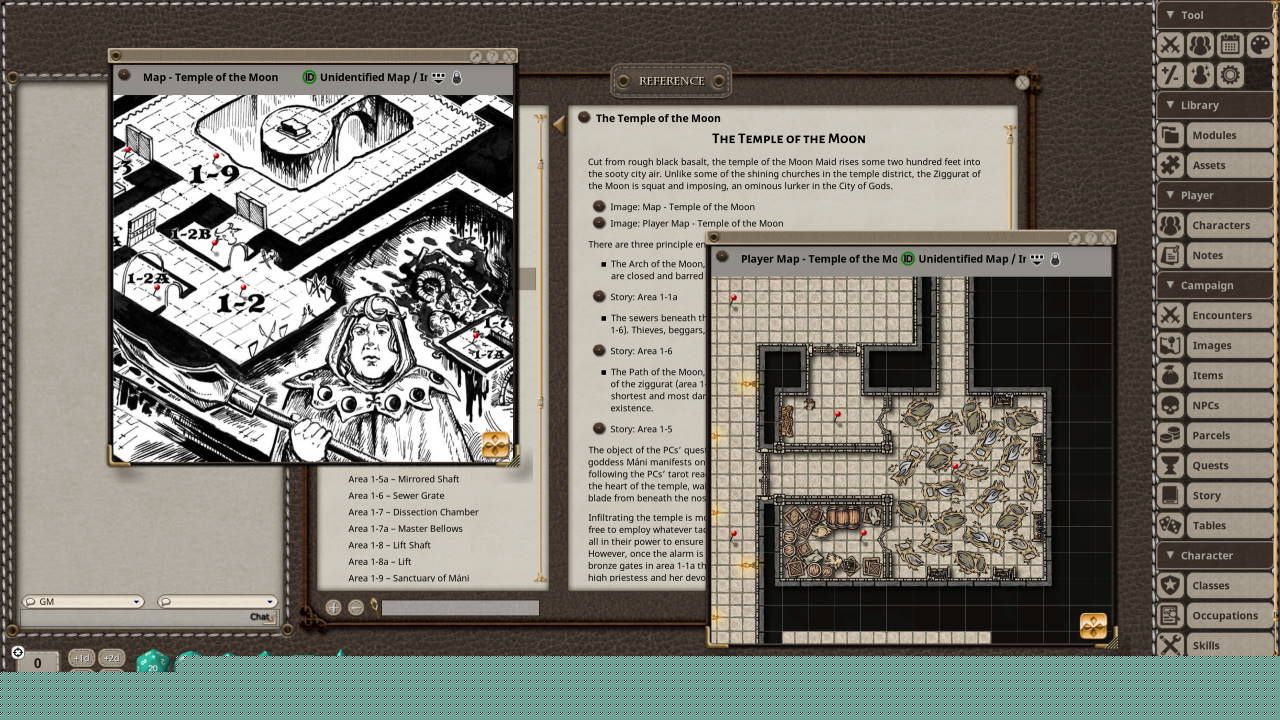Click the Quests goblet icon
Screen dimensions: 1280x720
(1170, 465)
